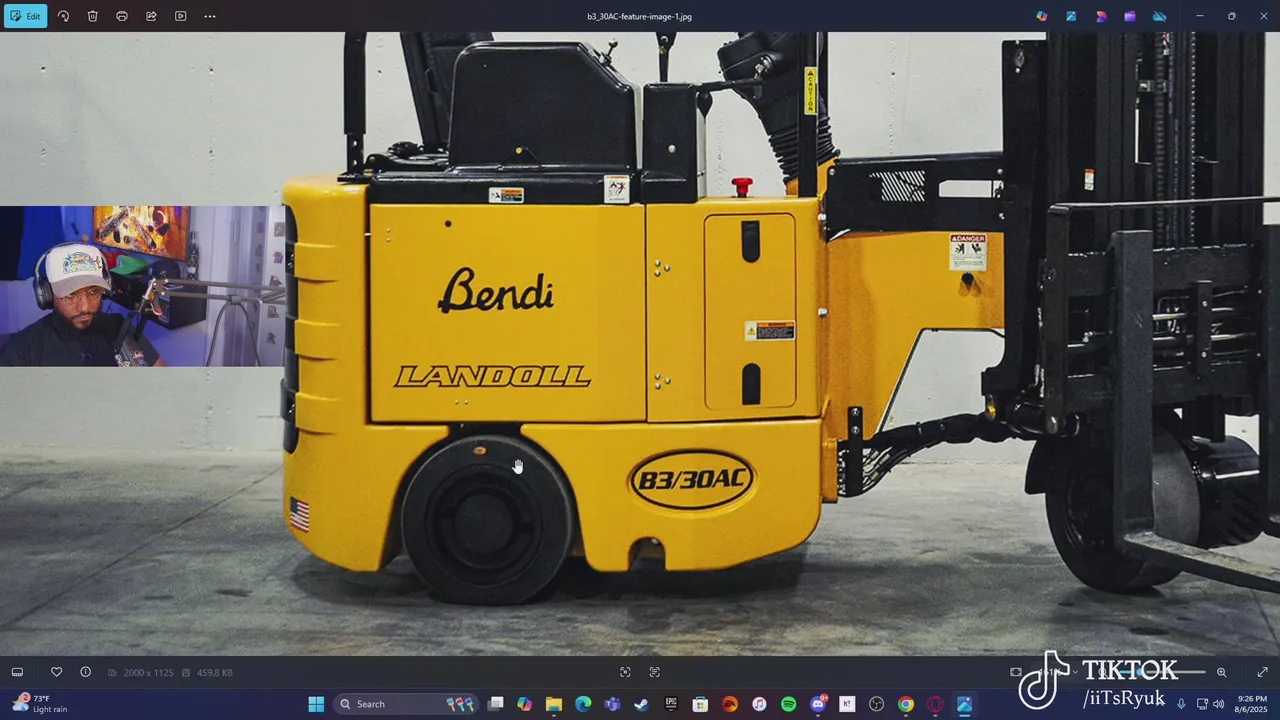Open Epic Games Launcher on the taskbar
The image size is (1280, 720).
tap(671, 704)
